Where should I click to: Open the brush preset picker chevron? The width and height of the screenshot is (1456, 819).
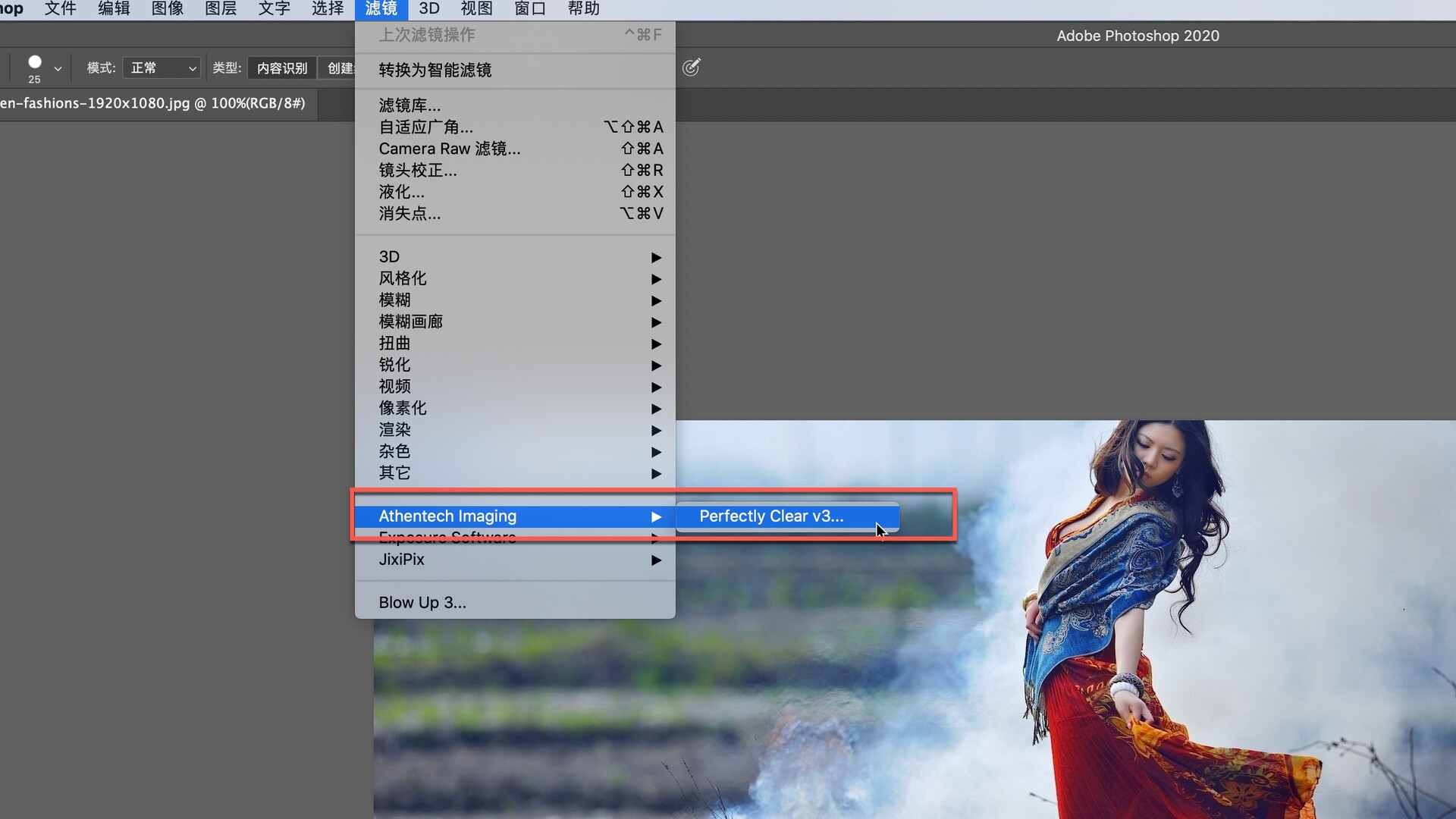click(x=58, y=69)
